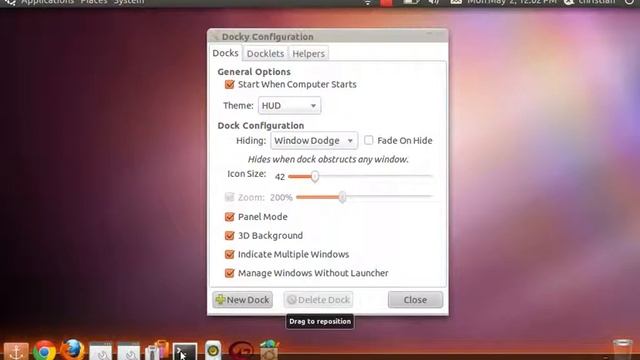Click the Docky anchor icon in the dock
The width and height of the screenshot is (640, 360).
coord(16,351)
